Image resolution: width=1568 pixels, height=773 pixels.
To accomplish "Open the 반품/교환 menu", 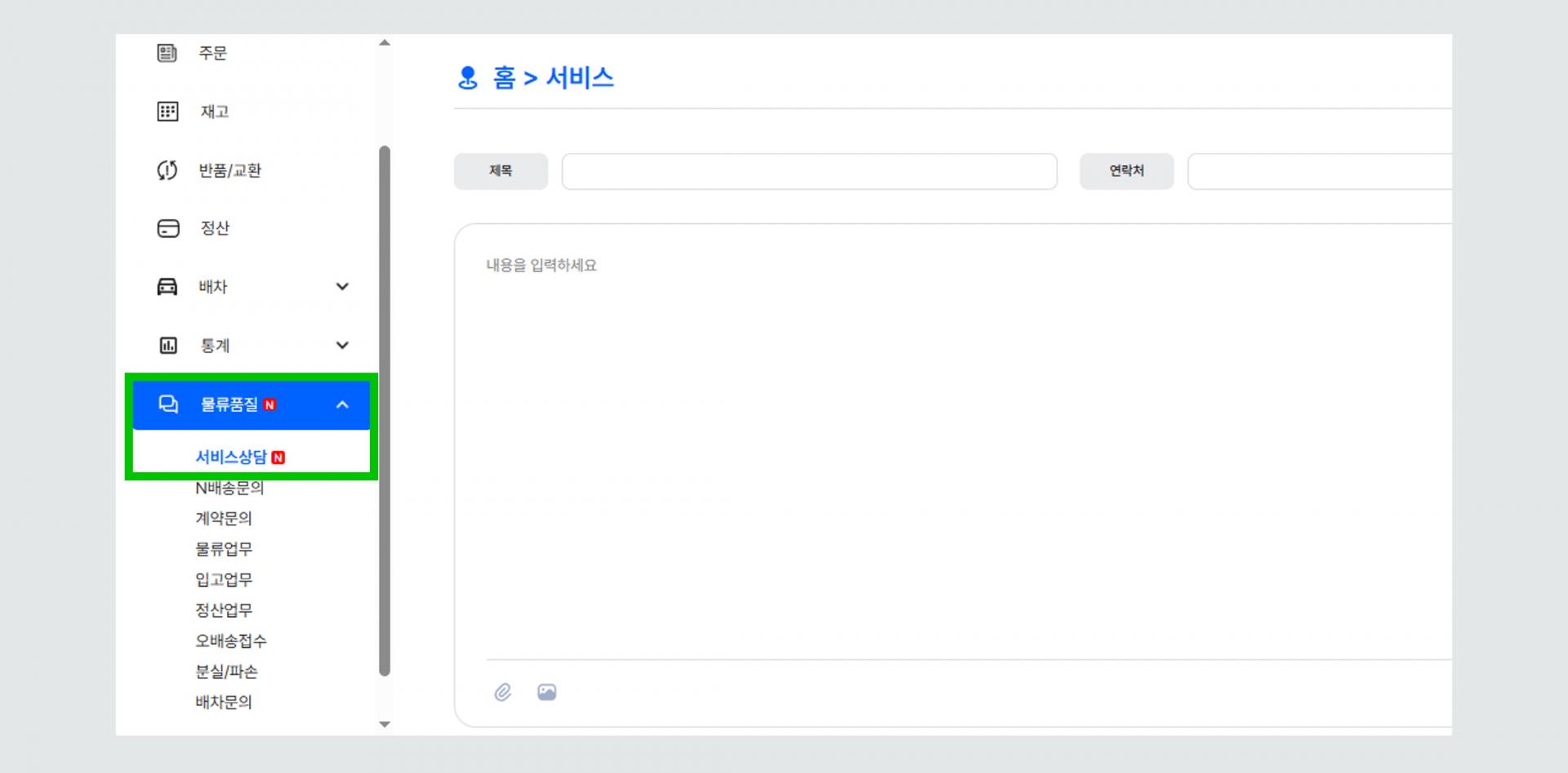I will pos(229,170).
